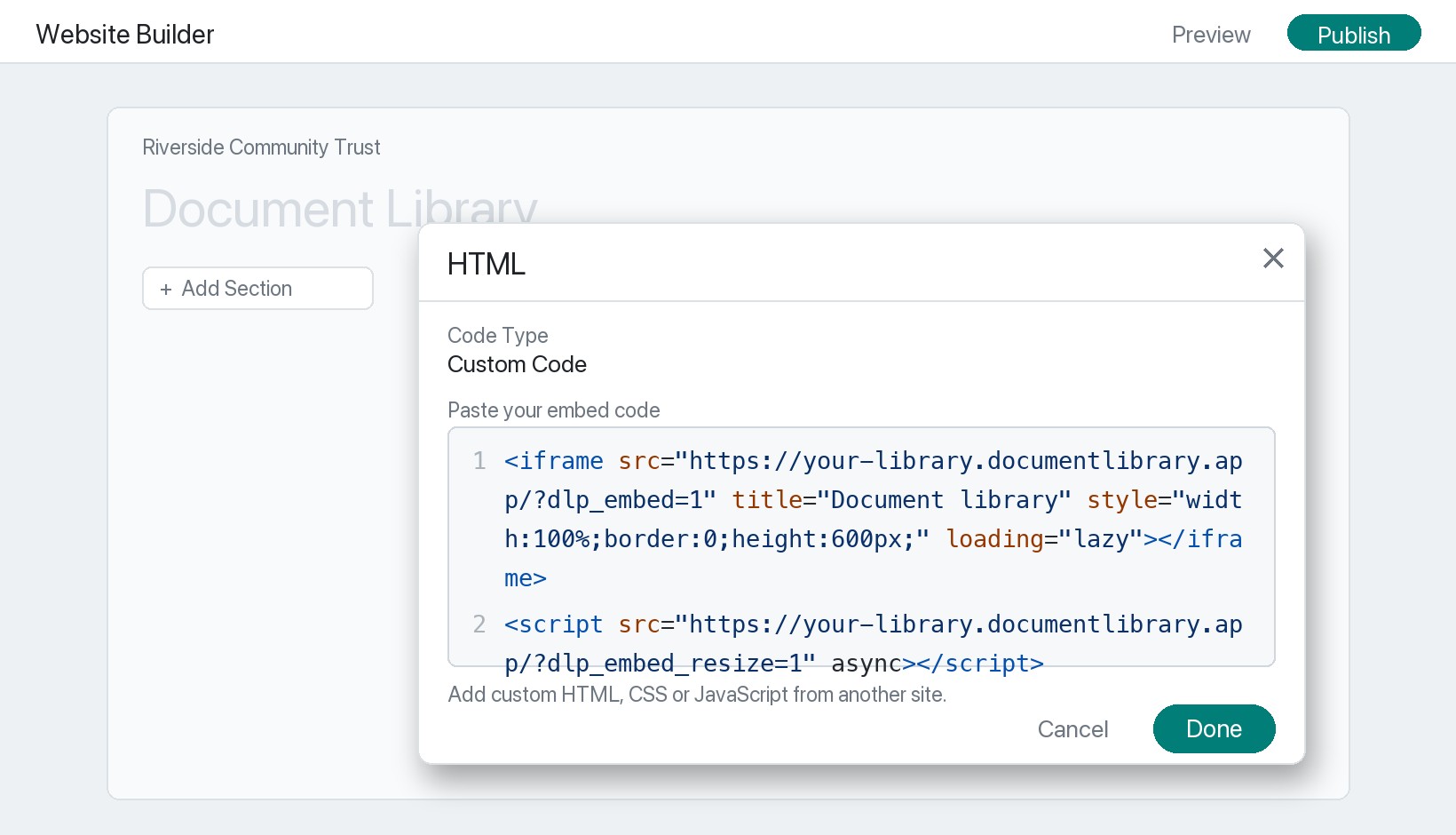Click line number 1 in code editor

click(x=479, y=460)
